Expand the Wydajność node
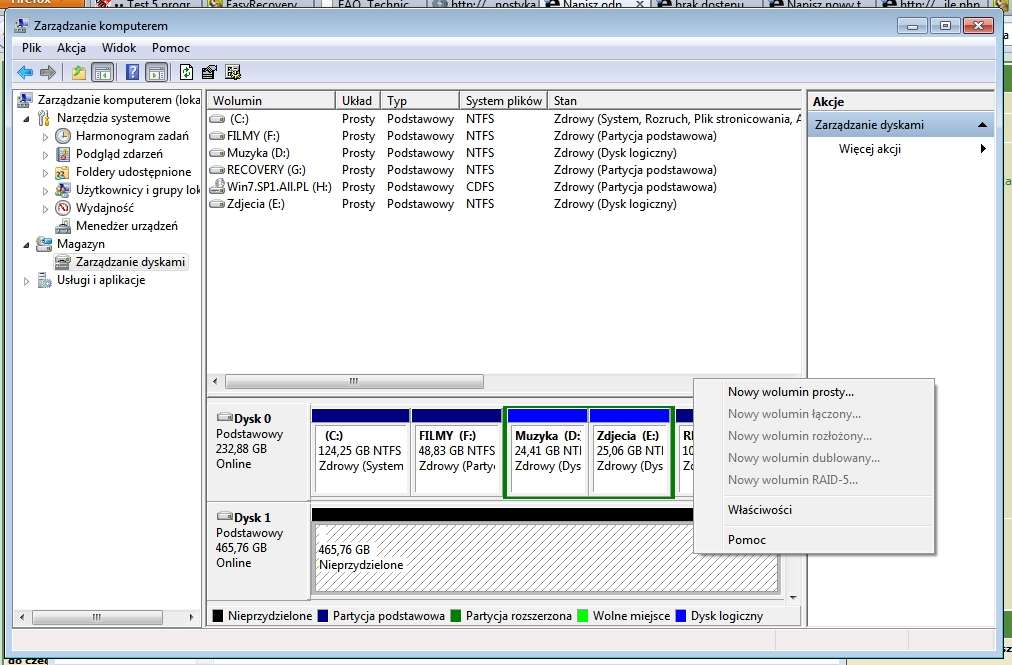 (x=45, y=209)
